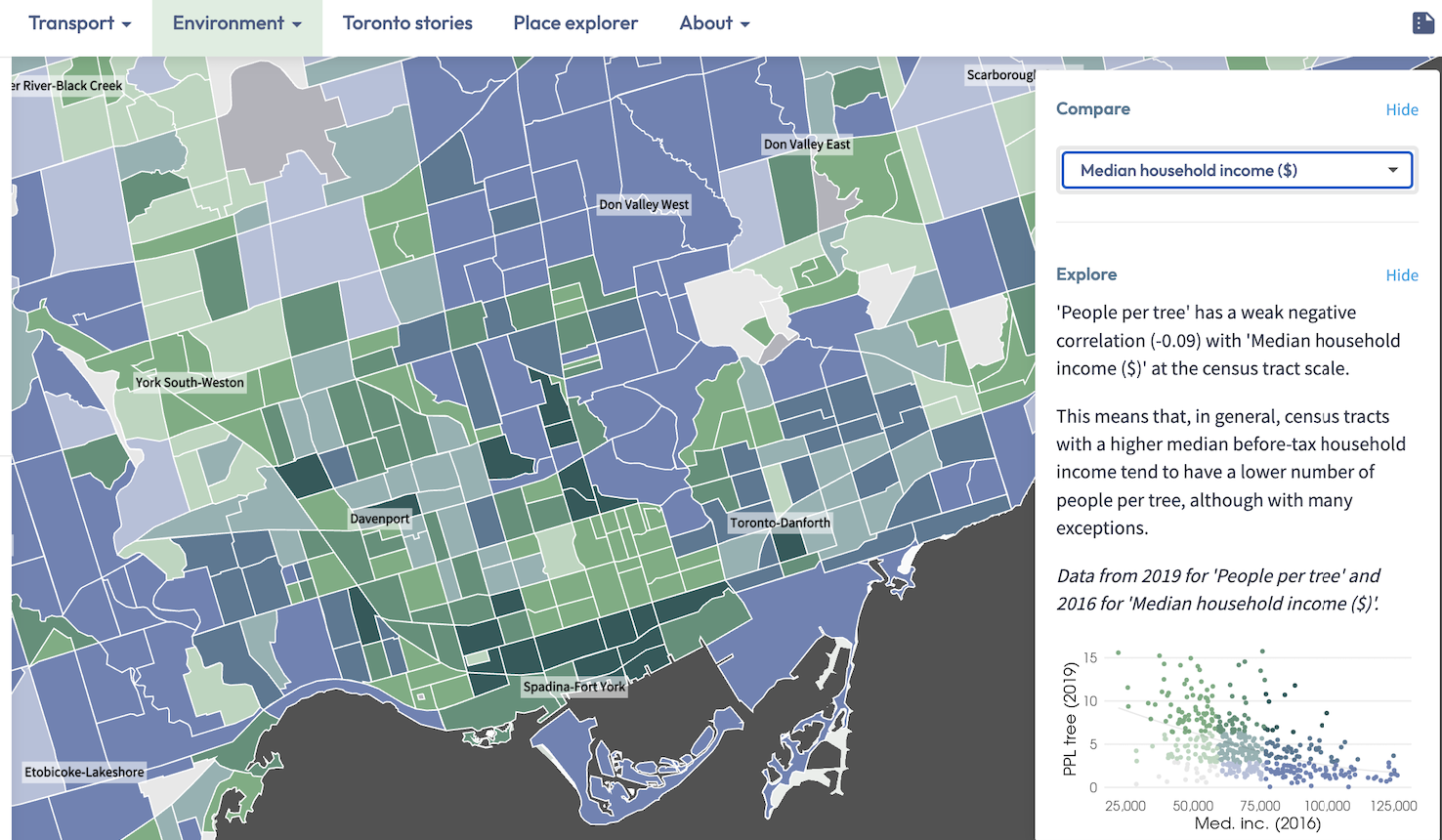The width and height of the screenshot is (1442, 840).
Task: Click the Etobicoke-Lakeshore ward label
Action: click(x=84, y=772)
